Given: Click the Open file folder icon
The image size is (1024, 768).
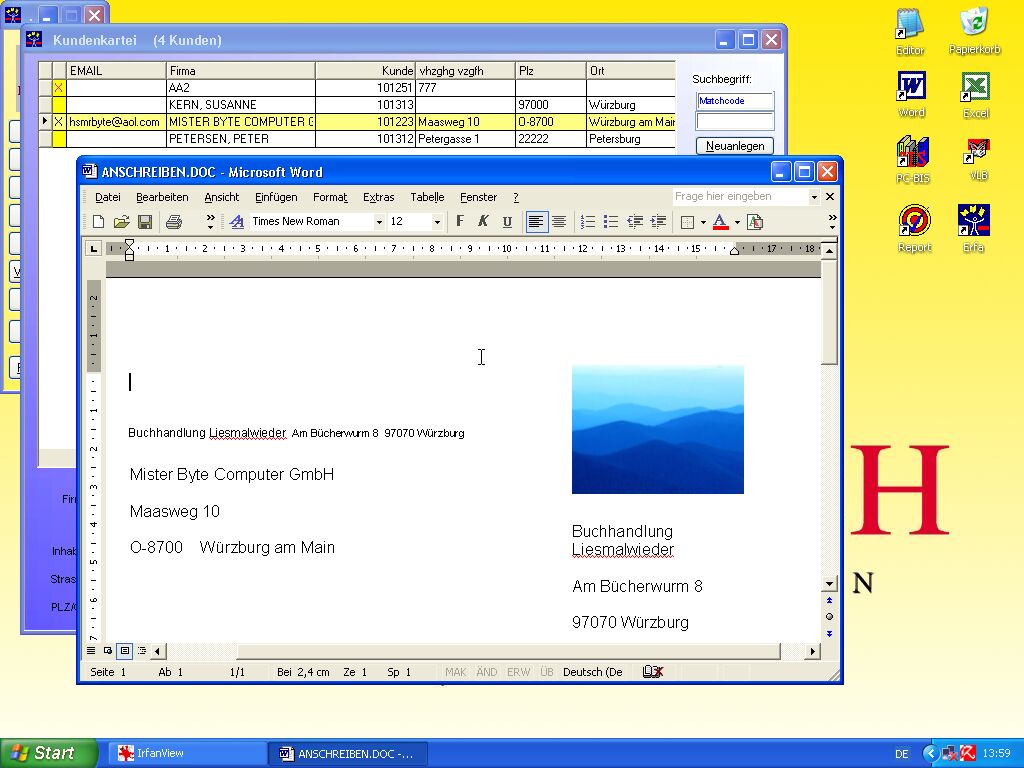Looking at the screenshot, I should click(x=121, y=222).
